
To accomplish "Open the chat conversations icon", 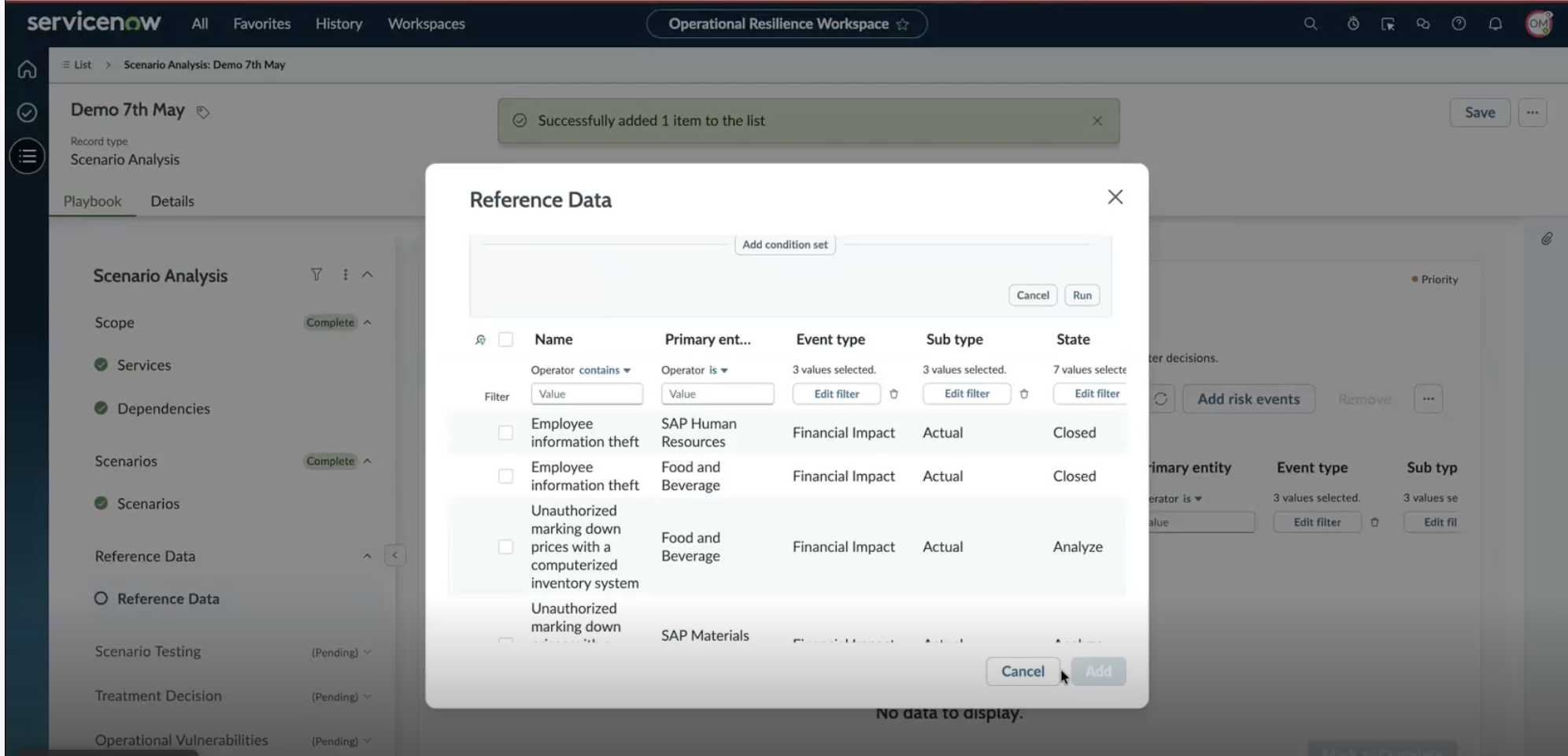I will click(1423, 24).
